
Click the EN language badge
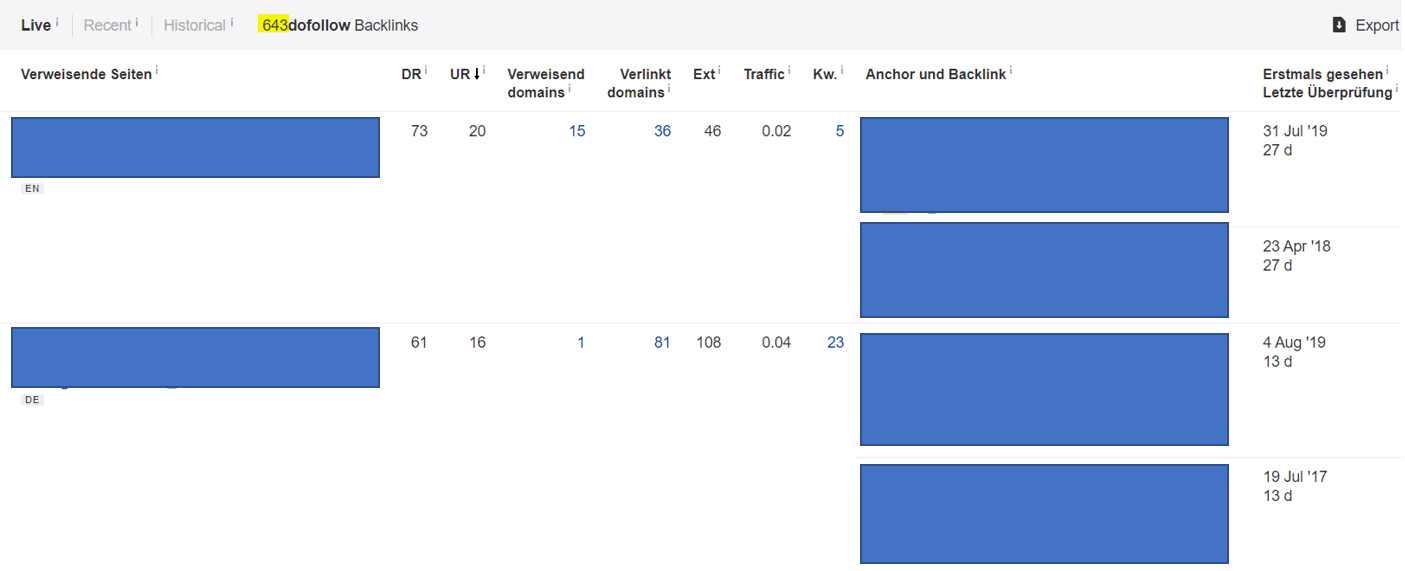point(32,188)
